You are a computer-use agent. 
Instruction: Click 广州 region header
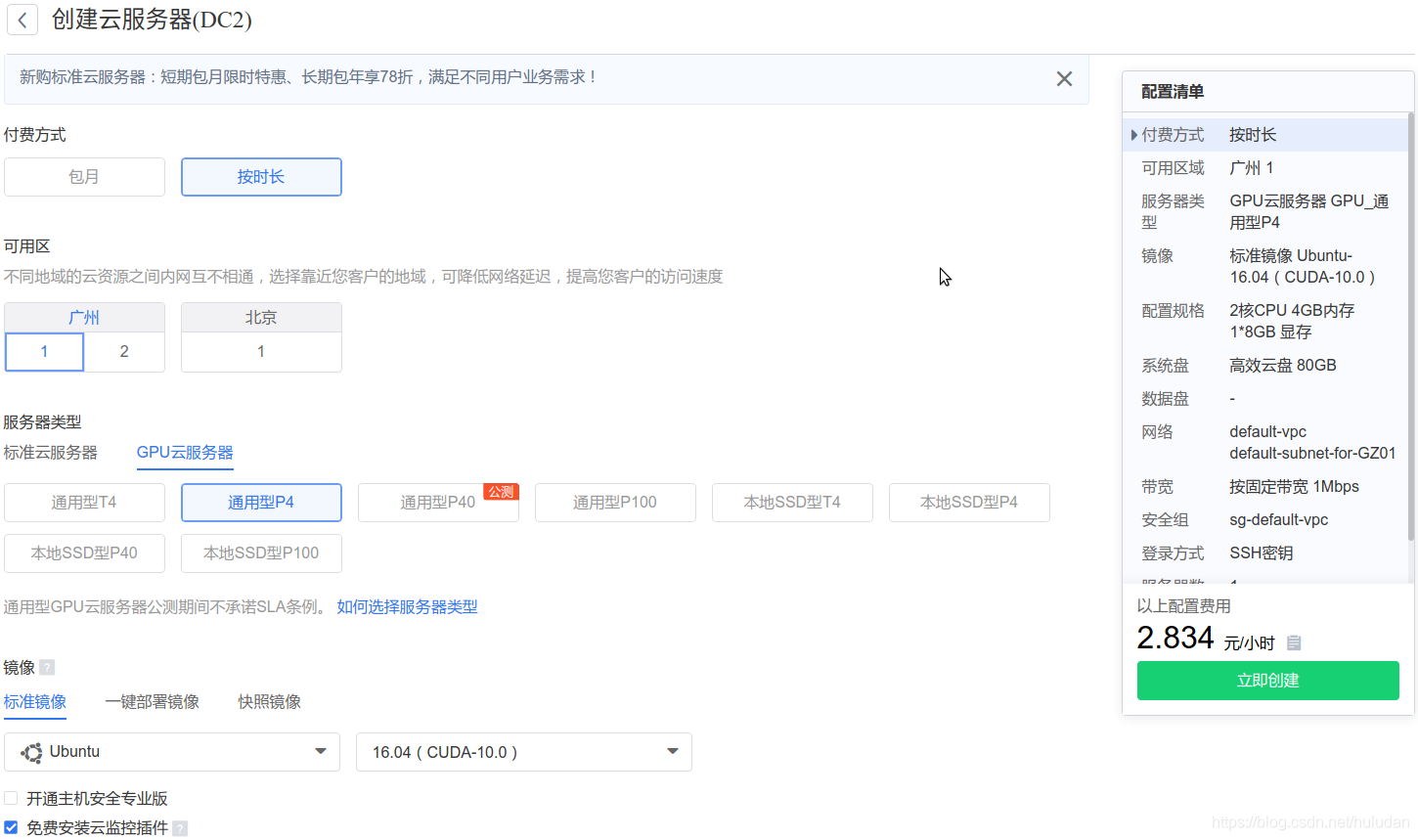click(x=84, y=318)
